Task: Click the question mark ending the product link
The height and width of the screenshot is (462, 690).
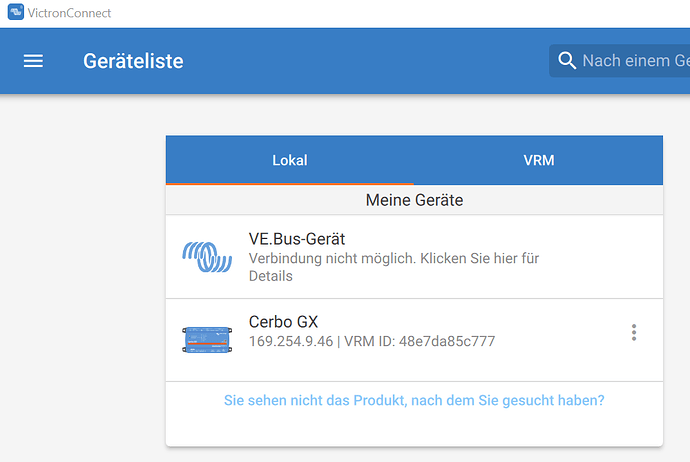Action: (x=600, y=400)
